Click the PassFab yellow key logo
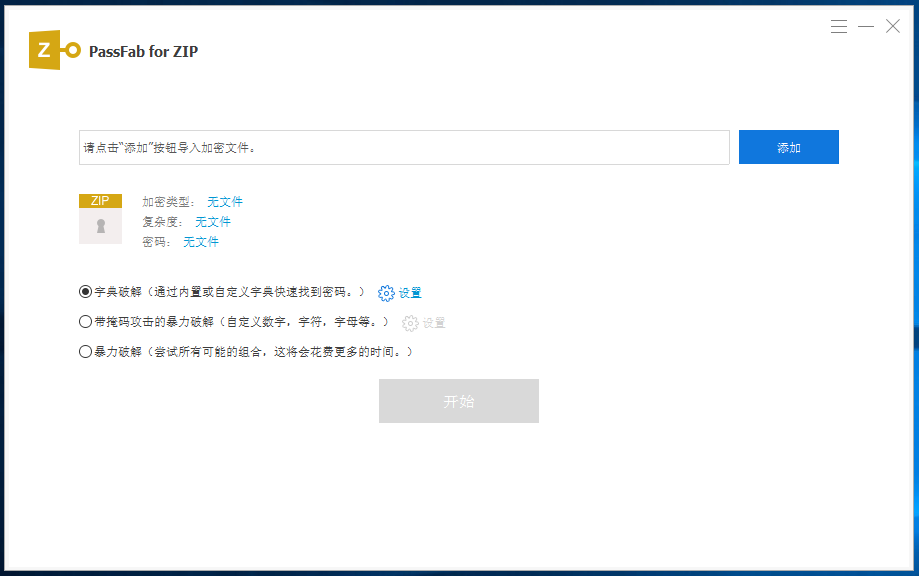The image size is (919, 576). (x=54, y=51)
